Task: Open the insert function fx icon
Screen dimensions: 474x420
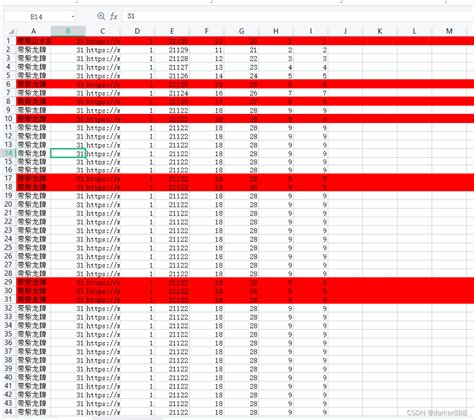Action: pyautogui.click(x=114, y=16)
